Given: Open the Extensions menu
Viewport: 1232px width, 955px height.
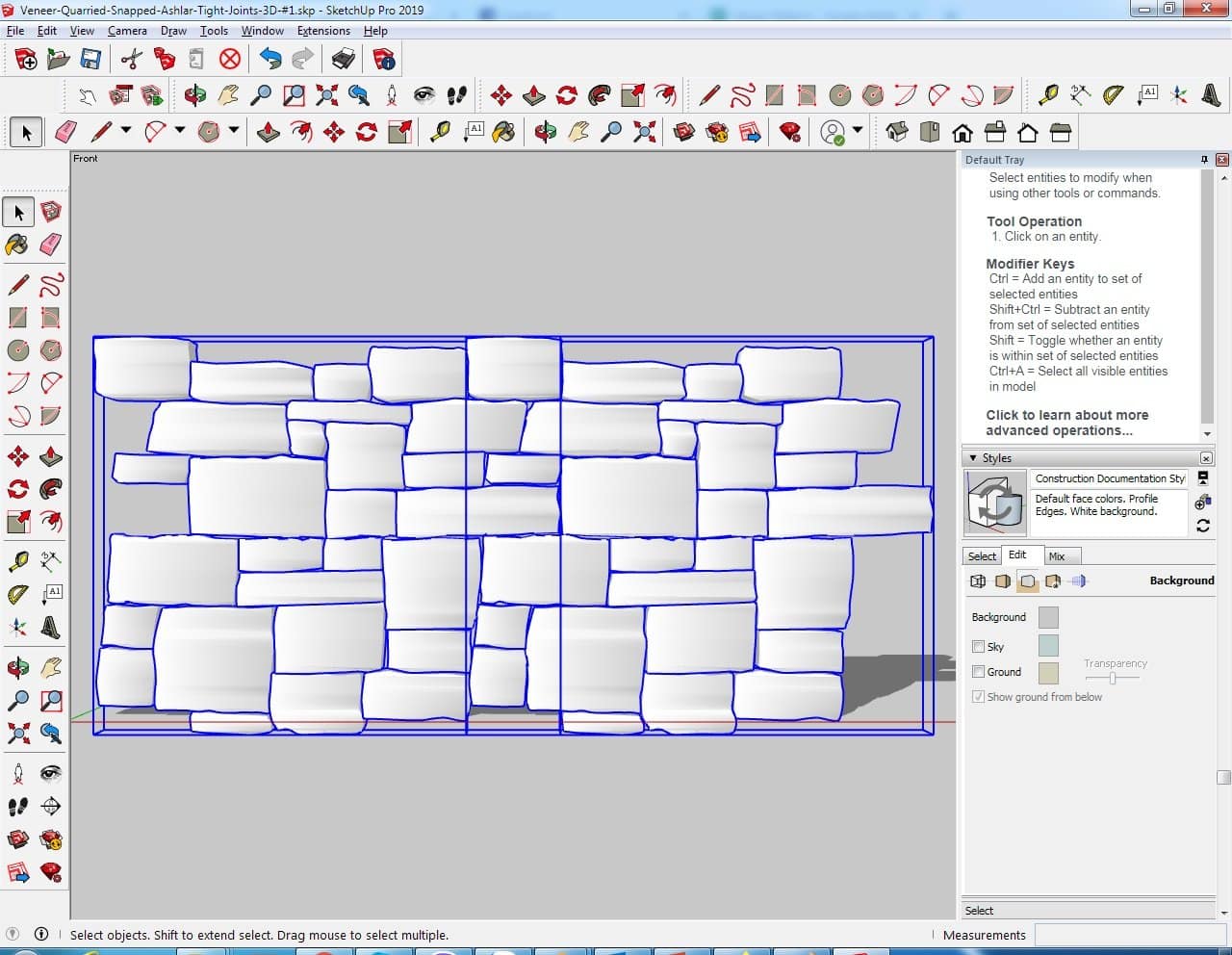Looking at the screenshot, I should [323, 31].
